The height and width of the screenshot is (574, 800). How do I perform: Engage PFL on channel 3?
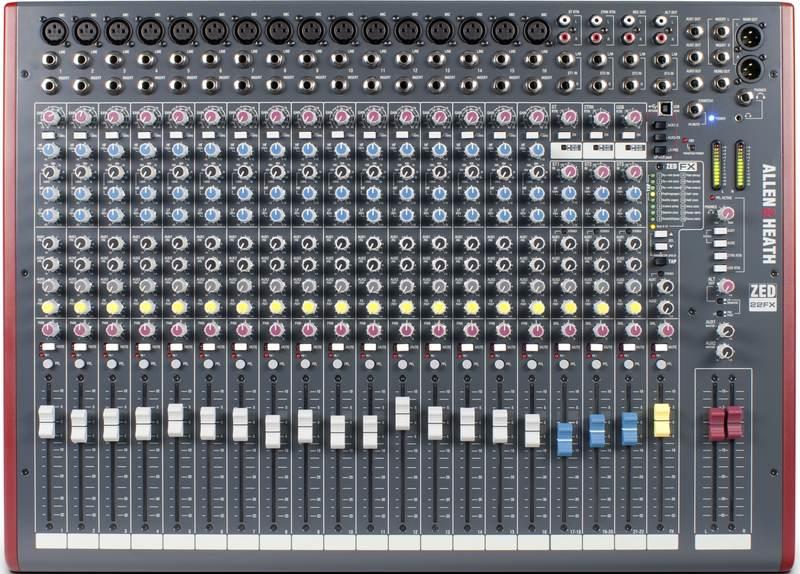coord(112,364)
